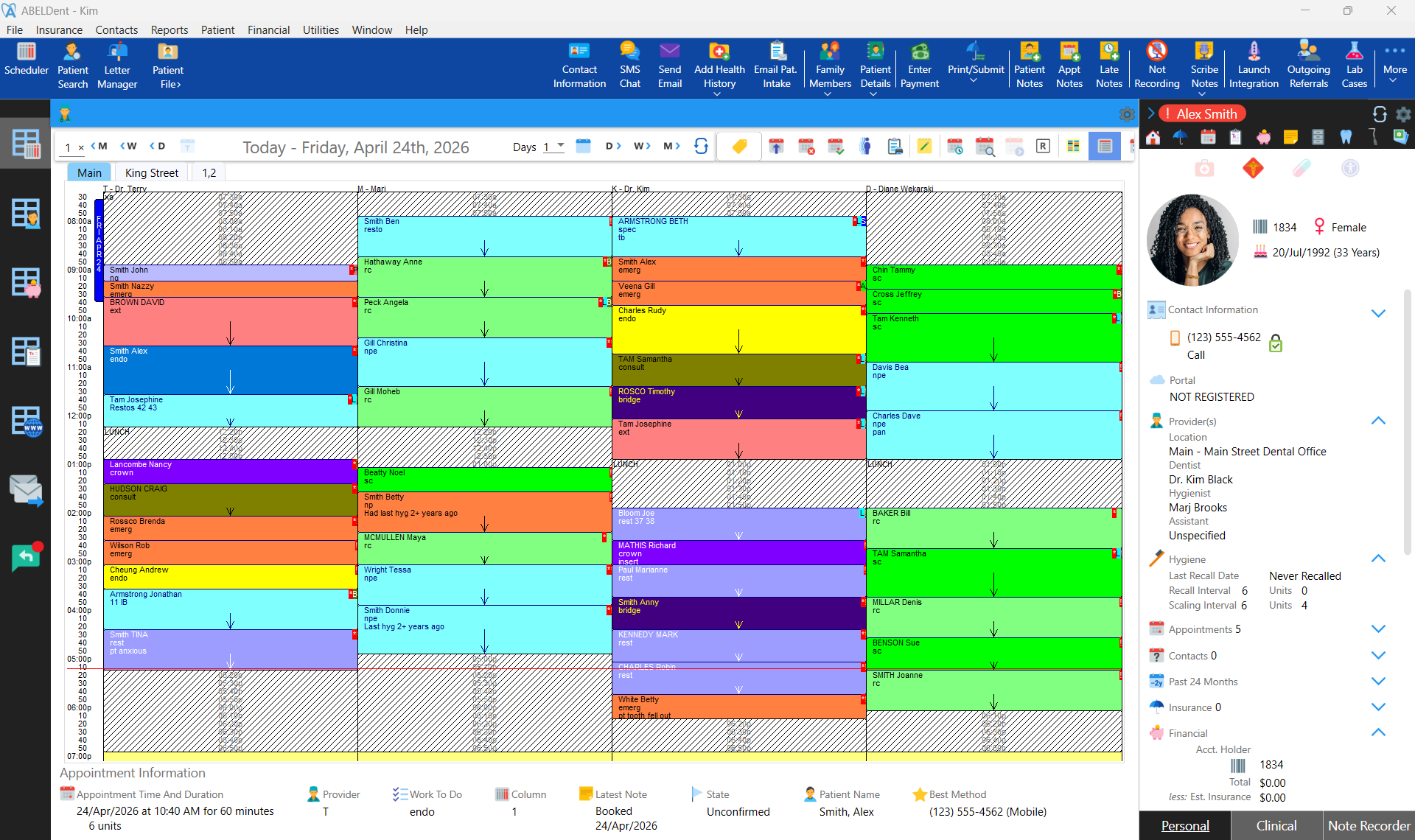The height and width of the screenshot is (840, 1415).
Task: Expand the Appointments 5 section
Action: [1379, 629]
